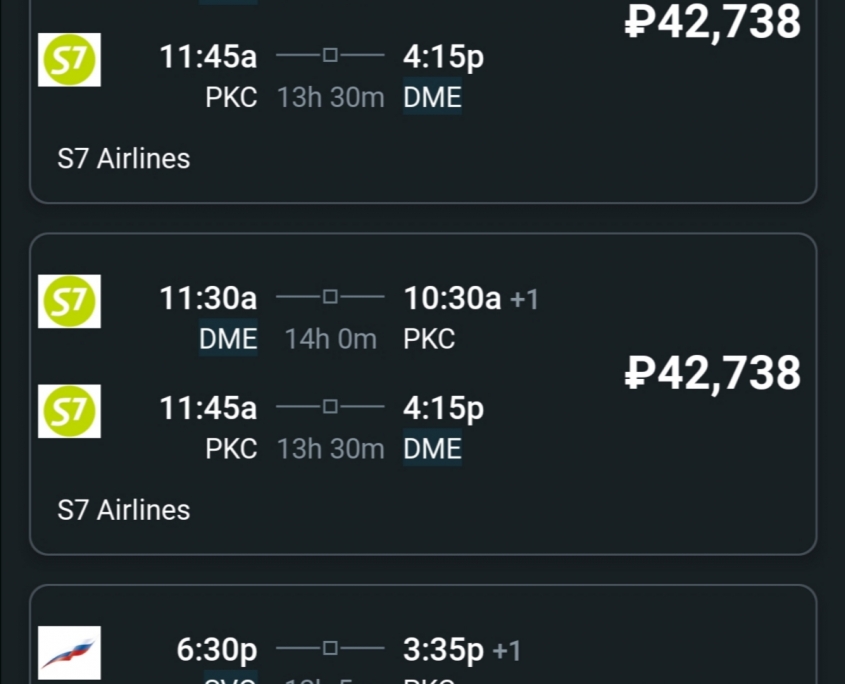Click the stop marker on the 6:30p flight line
Viewport: 845px width, 684px height.
[330, 648]
